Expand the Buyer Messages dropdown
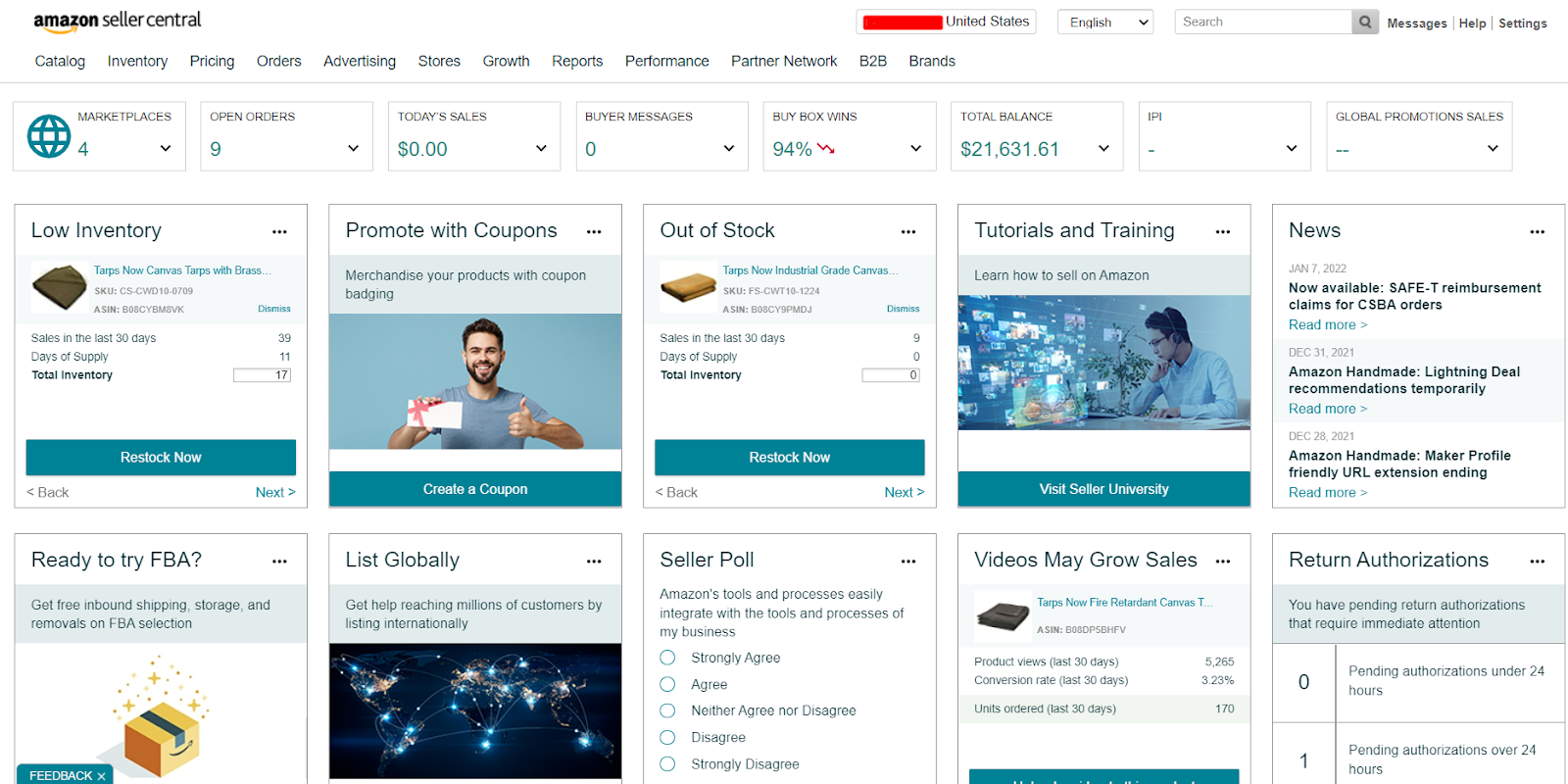 click(729, 149)
